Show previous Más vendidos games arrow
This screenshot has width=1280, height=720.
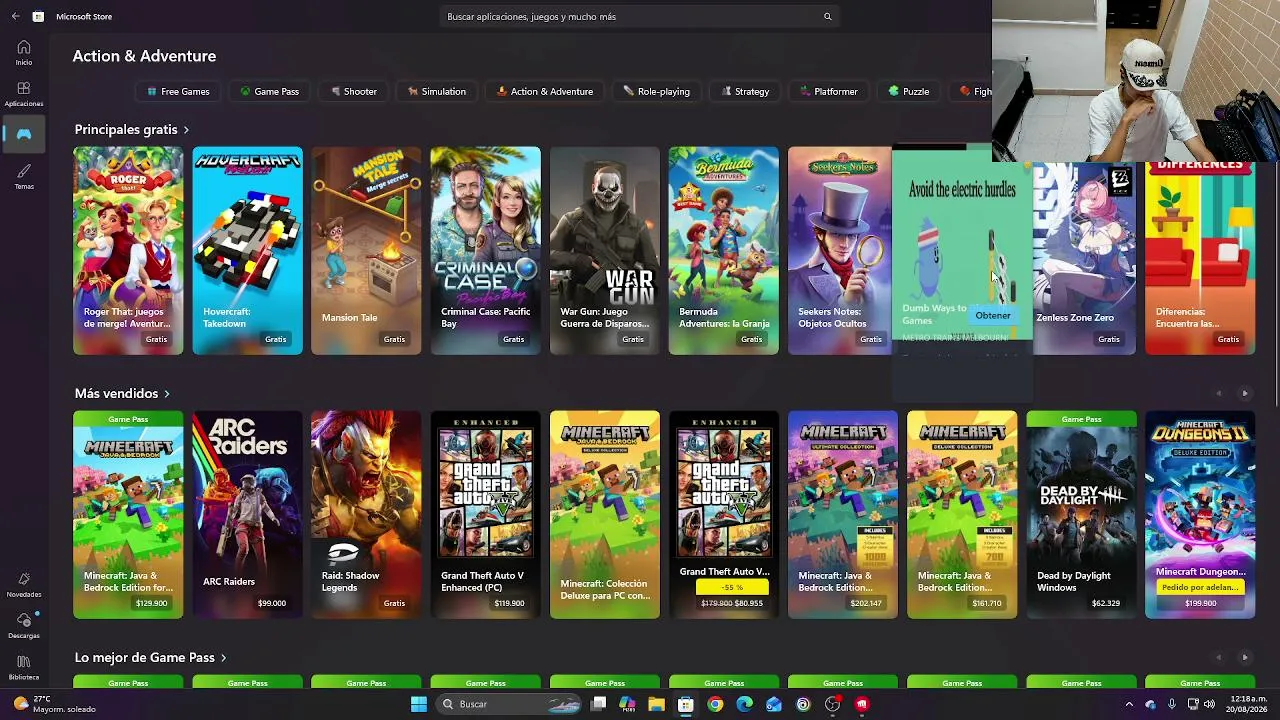pyautogui.click(x=1218, y=393)
